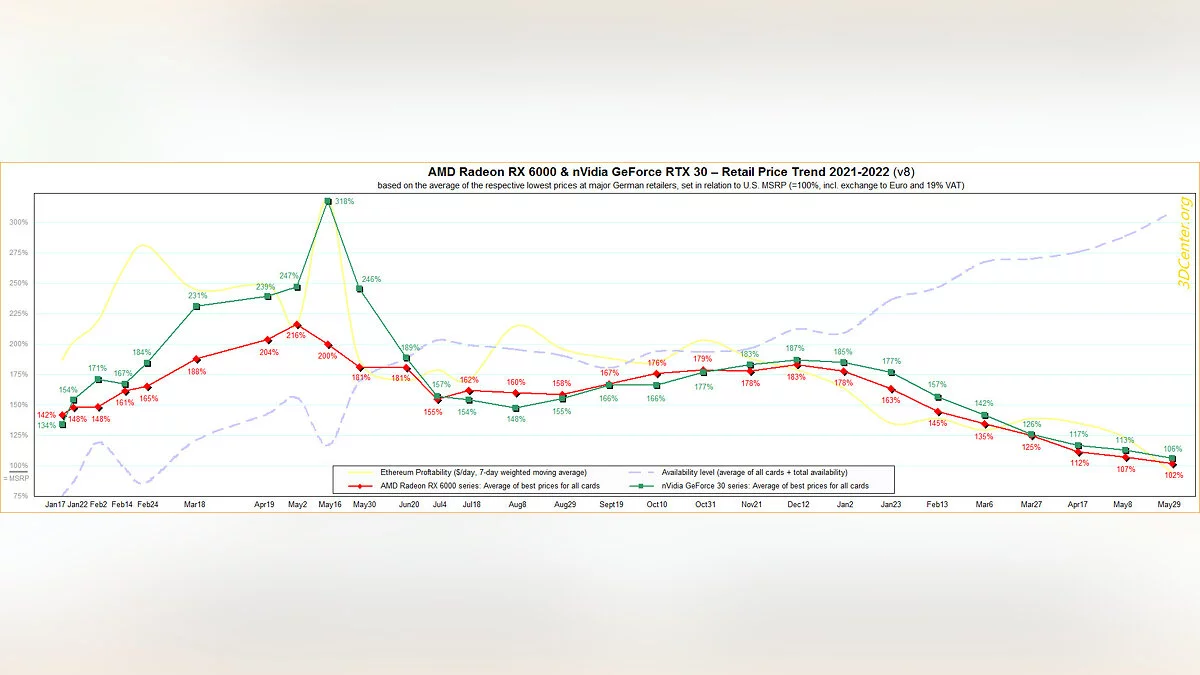Click the red 112% data label
Image resolution: width=1200 pixels, height=675 pixels.
click(x=1078, y=463)
